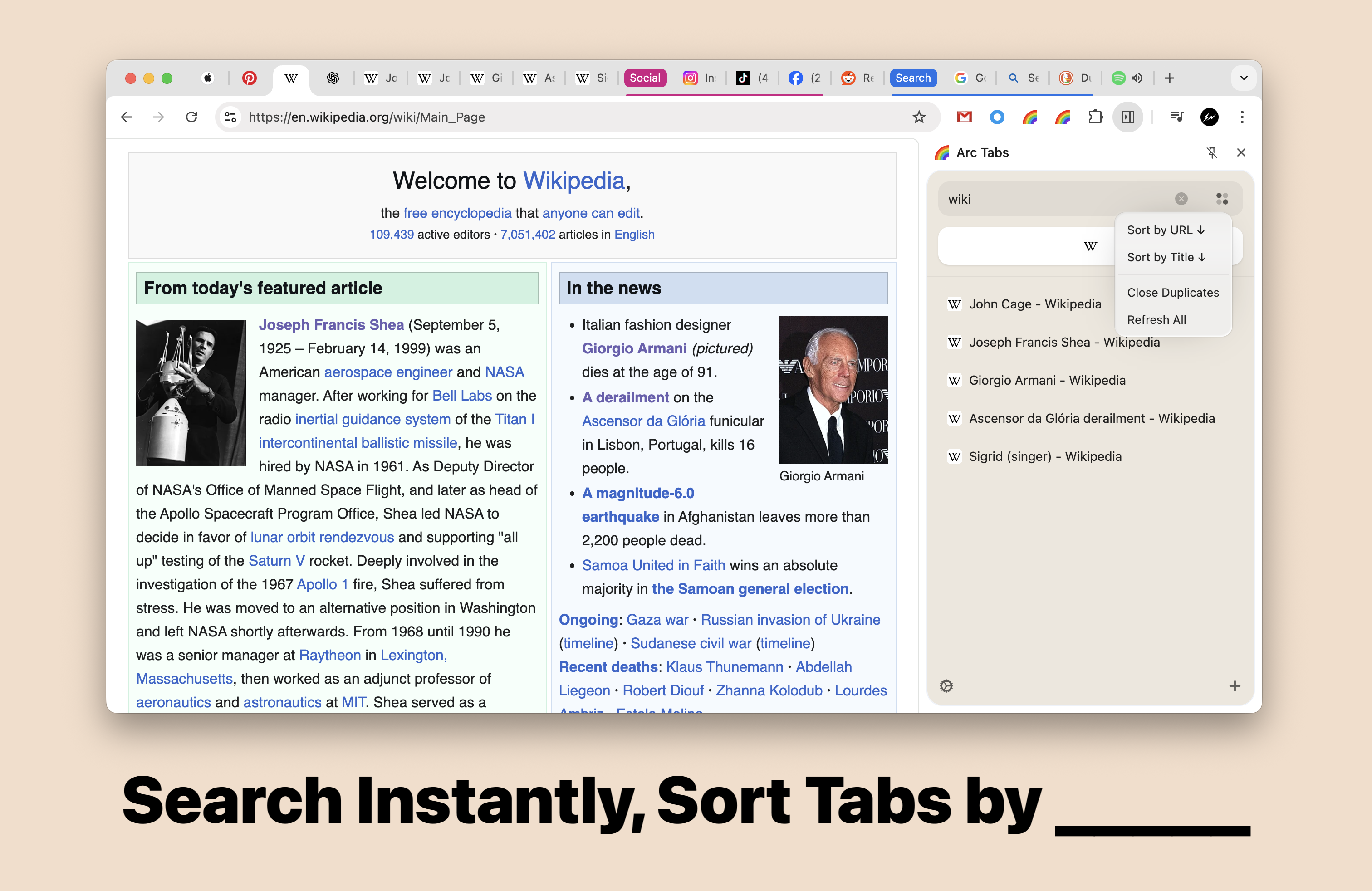Open the Pinterest pinned tab
Image resolution: width=1372 pixels, height=891 pixels.
click(x=249, y=78)
